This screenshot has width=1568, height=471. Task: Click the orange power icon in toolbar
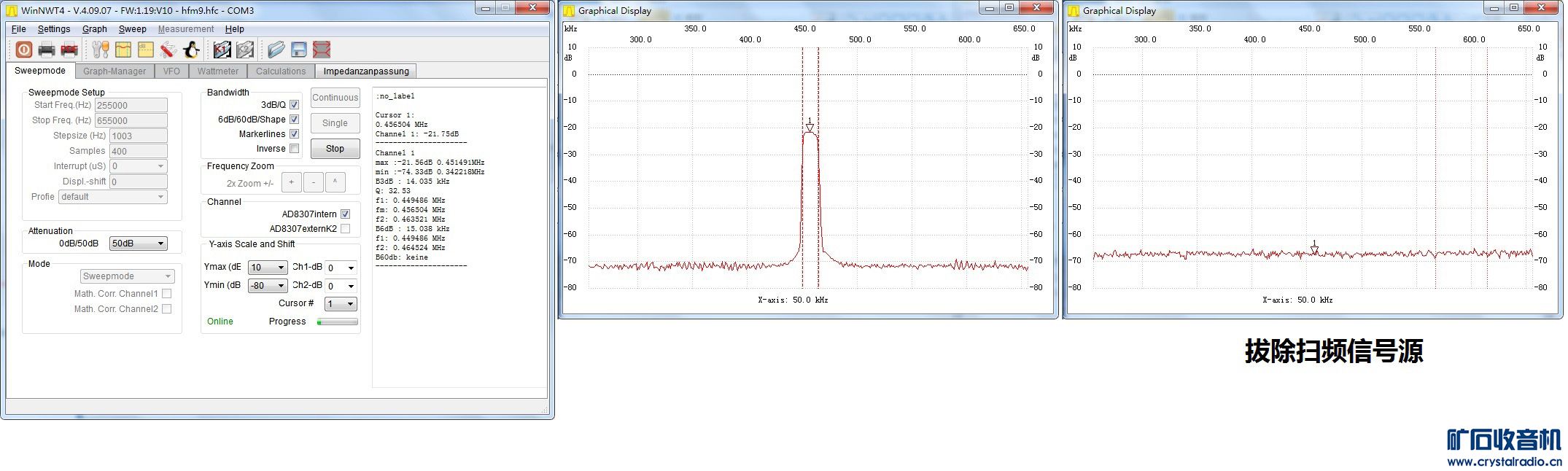[x=24, y=50]
